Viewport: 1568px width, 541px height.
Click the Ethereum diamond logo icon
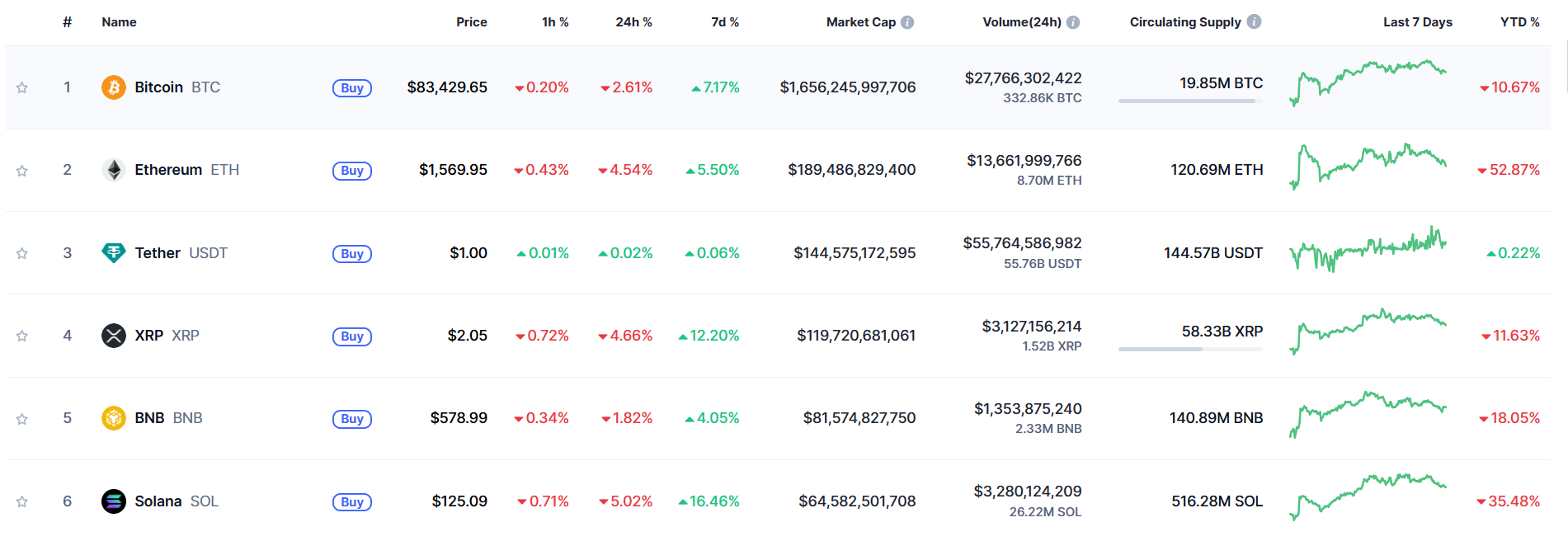coord(114,170)
